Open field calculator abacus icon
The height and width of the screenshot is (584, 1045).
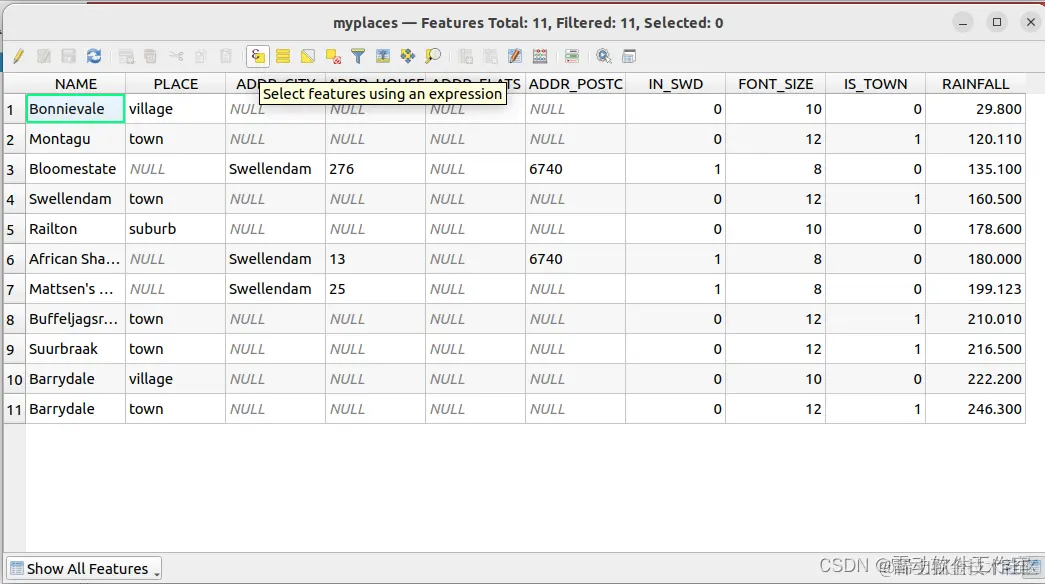pyautogui.click(x=540, y=57)
